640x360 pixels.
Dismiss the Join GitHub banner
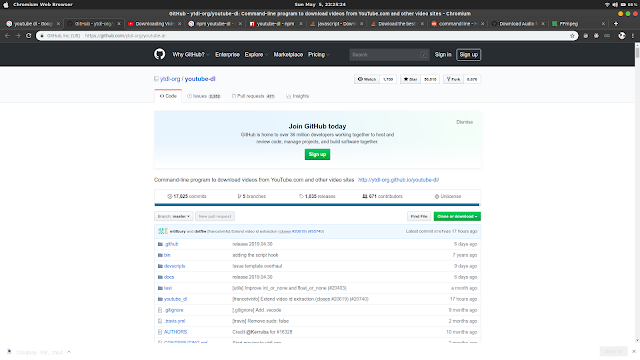point(464,122)
